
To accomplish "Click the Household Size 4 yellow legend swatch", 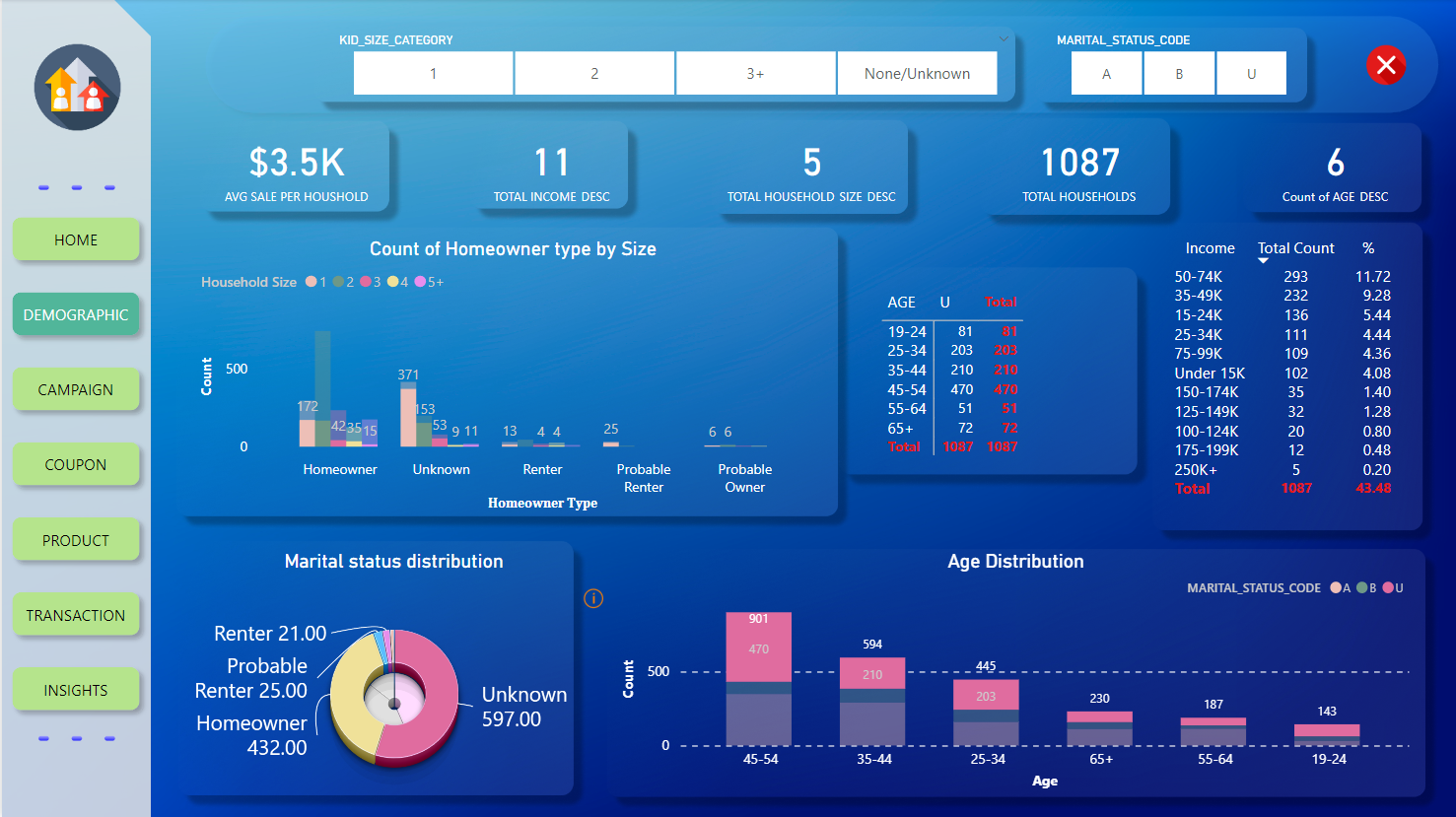I will 393,282.
